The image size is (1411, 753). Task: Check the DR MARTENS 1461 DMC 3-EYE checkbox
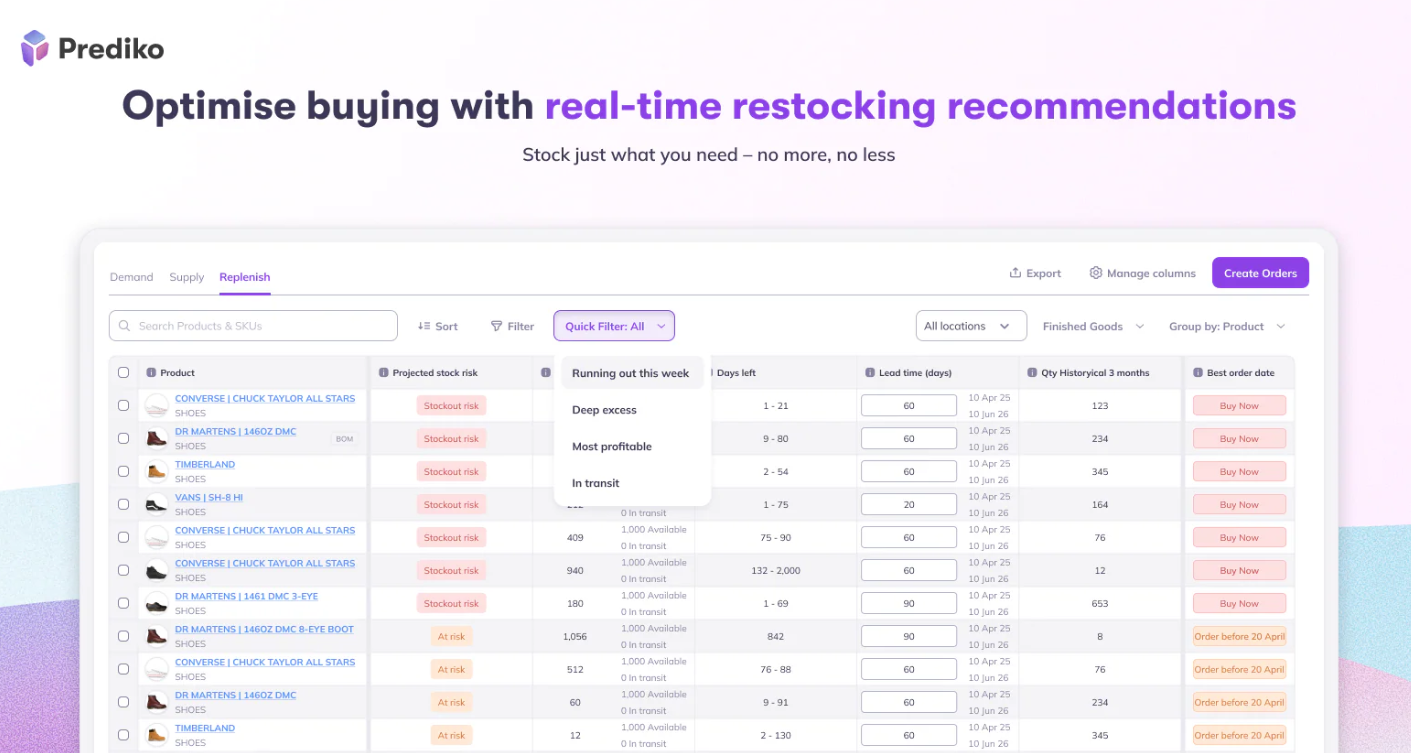coord(124,603)
